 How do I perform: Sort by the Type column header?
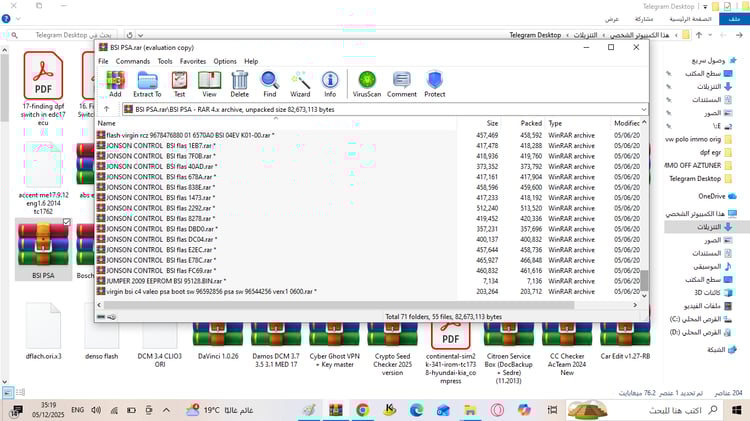[577, 123]
